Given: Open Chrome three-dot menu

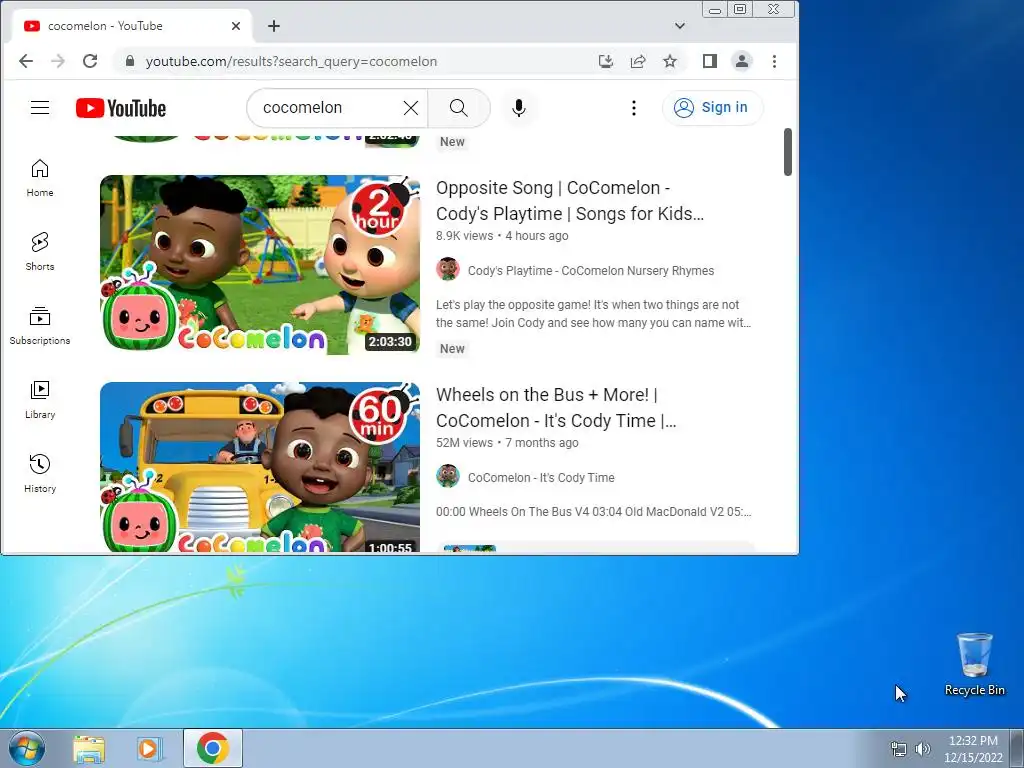Looking at the screenshot, I should point(775,61).
